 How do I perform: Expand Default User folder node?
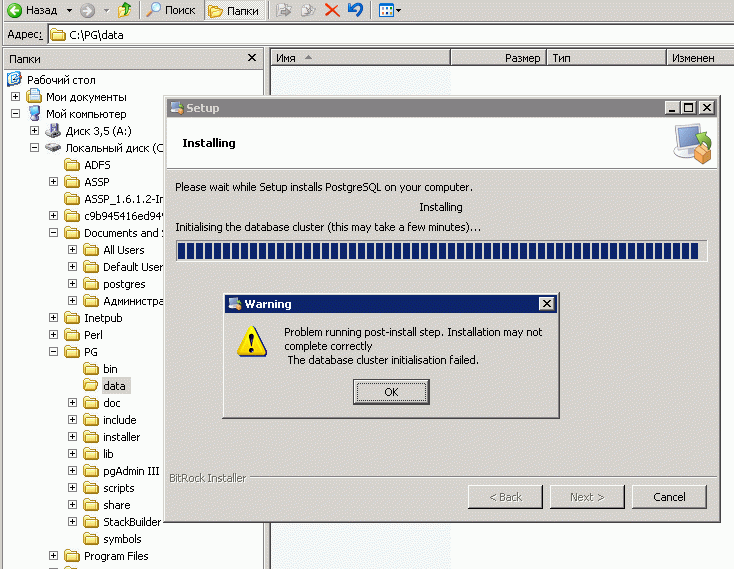pyautogui.click(x=73, y=266)
